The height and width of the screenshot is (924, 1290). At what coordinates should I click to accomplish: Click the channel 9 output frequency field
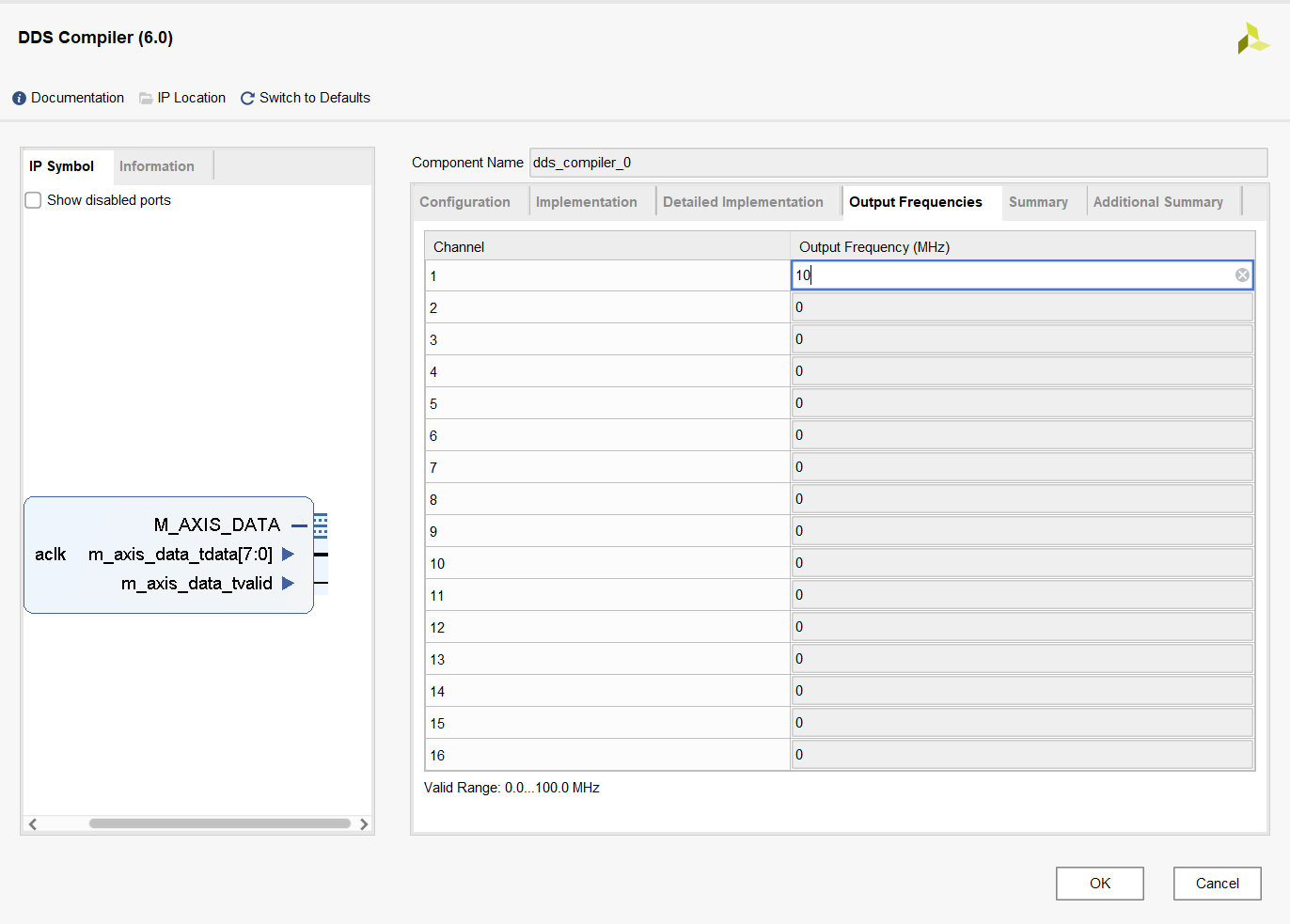[1022, 531]
